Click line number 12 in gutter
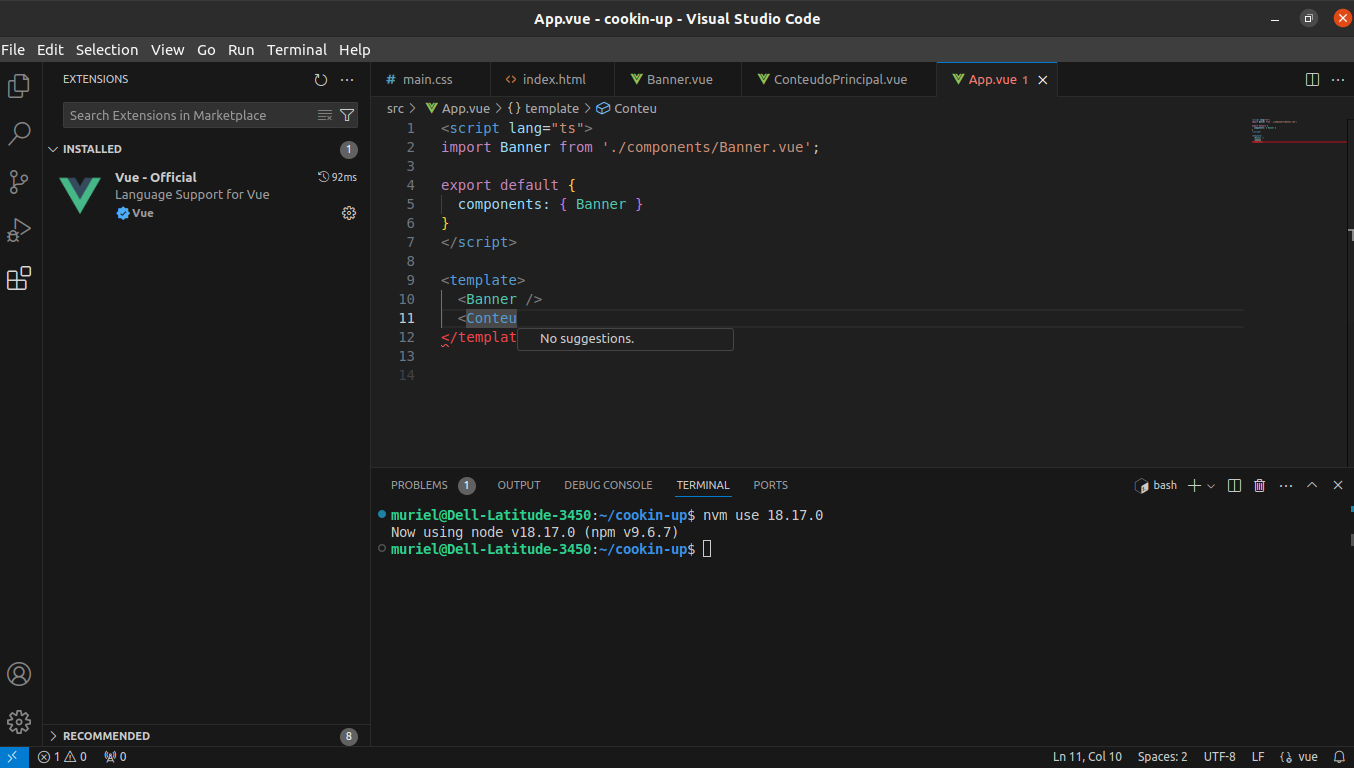The image size is (1354, 768). click(406, 337)
